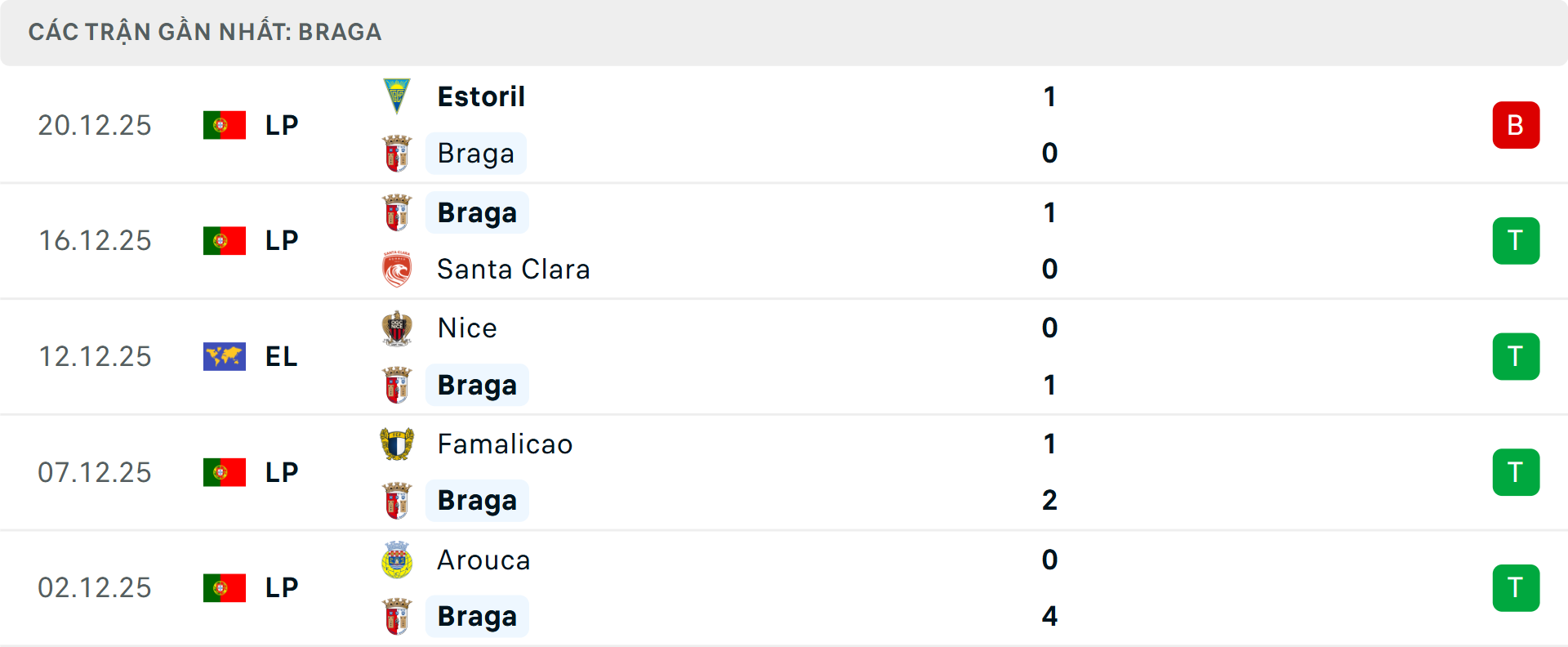
Task: Click the Estoril club crest icon
Action: (397, 96)
